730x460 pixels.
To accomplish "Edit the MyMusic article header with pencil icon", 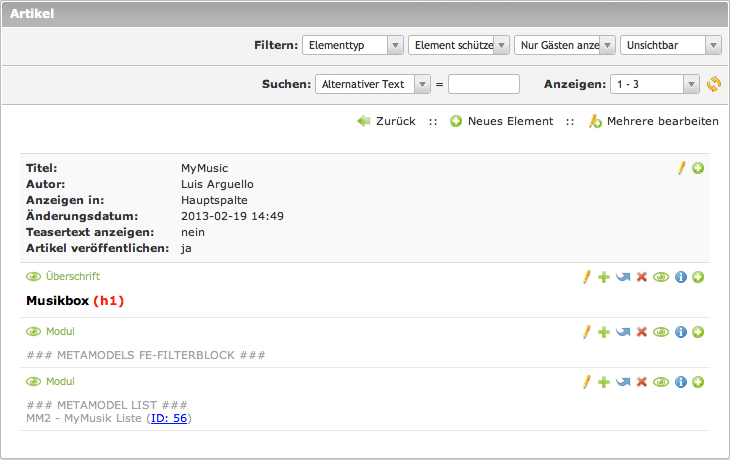I will coord(682,168).
